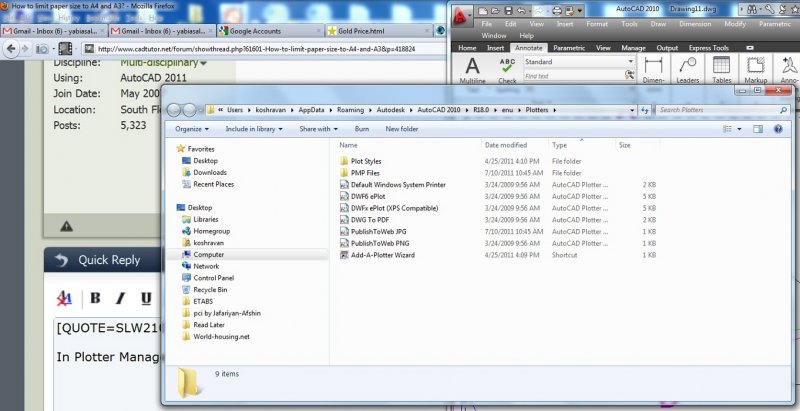Select Default Windows System Printer plotter file
Image resolution: width=800 pixels, height=411 pixels.
(x=398, y=185)
